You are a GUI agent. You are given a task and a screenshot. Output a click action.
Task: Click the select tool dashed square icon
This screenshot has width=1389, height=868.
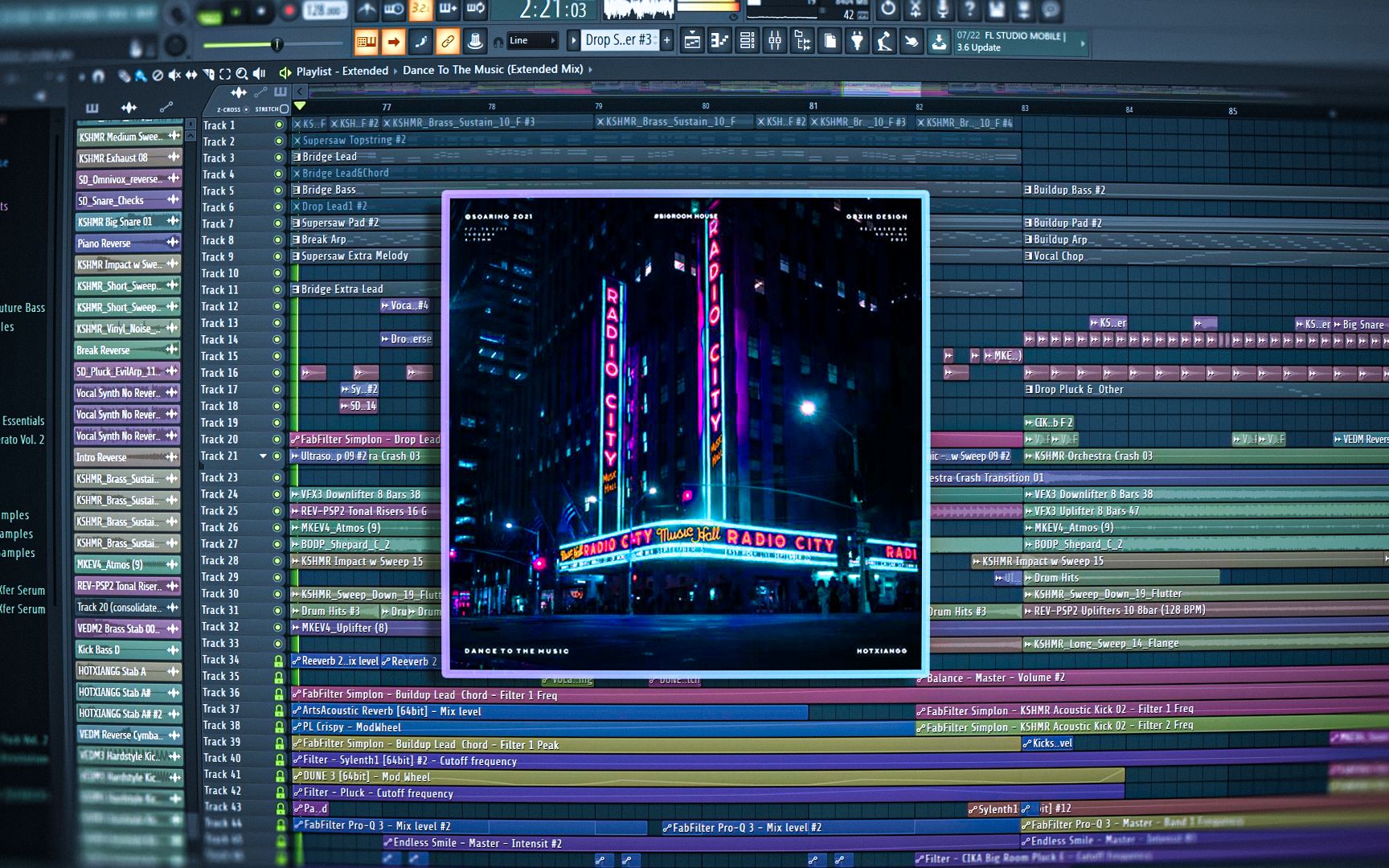(x=225, y=74)
